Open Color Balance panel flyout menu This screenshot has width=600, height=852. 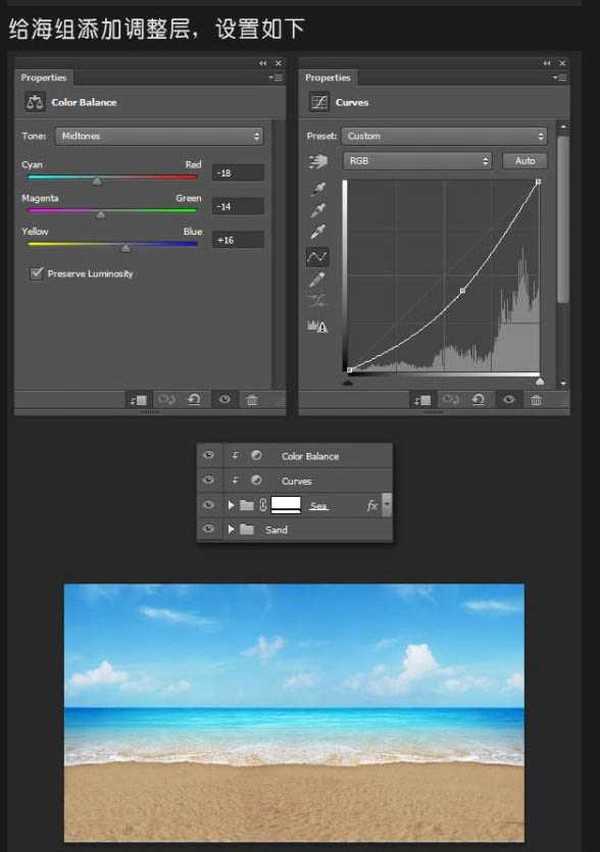276,78
